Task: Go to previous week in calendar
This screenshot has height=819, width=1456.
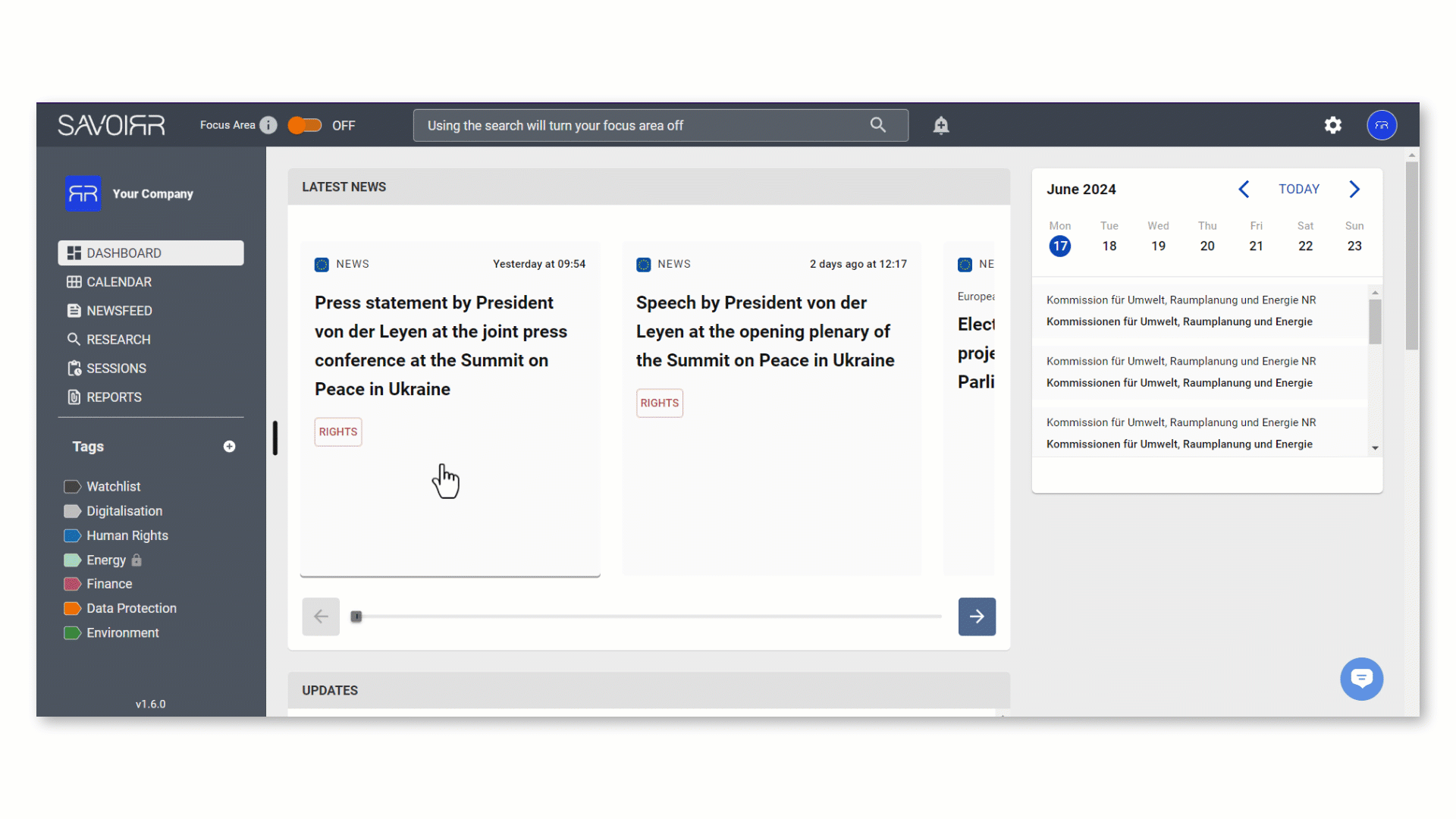Action: [1244, 189]
